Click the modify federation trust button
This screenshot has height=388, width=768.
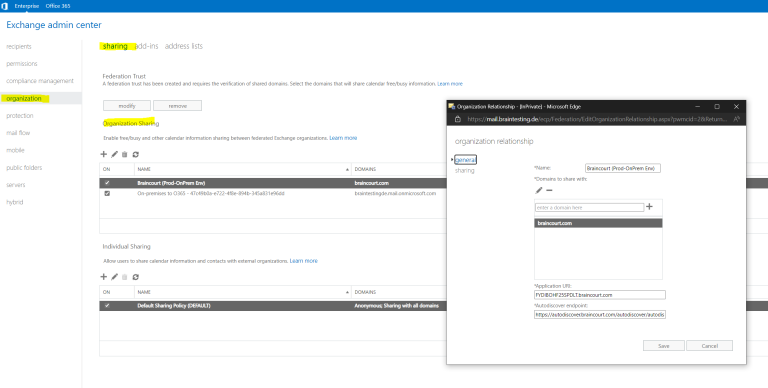[x=127, y=106]
